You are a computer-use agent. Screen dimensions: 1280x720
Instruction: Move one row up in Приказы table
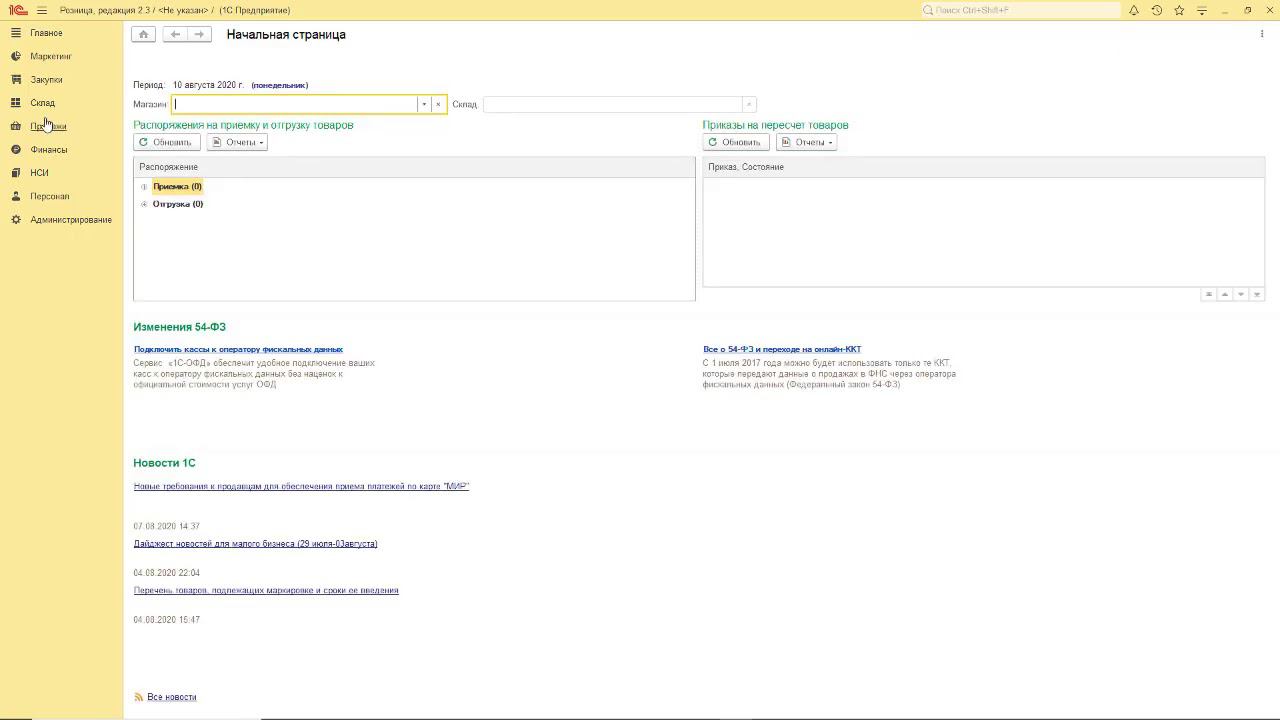click(1224, 294)
